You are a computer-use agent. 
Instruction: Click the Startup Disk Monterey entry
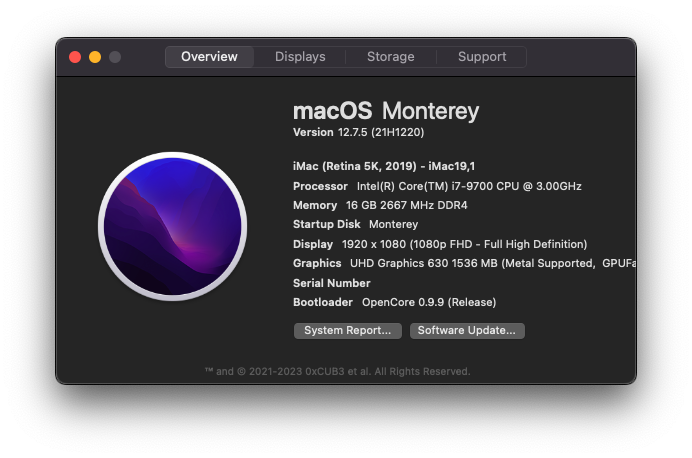pyautogui.click(x=355, y=224)
